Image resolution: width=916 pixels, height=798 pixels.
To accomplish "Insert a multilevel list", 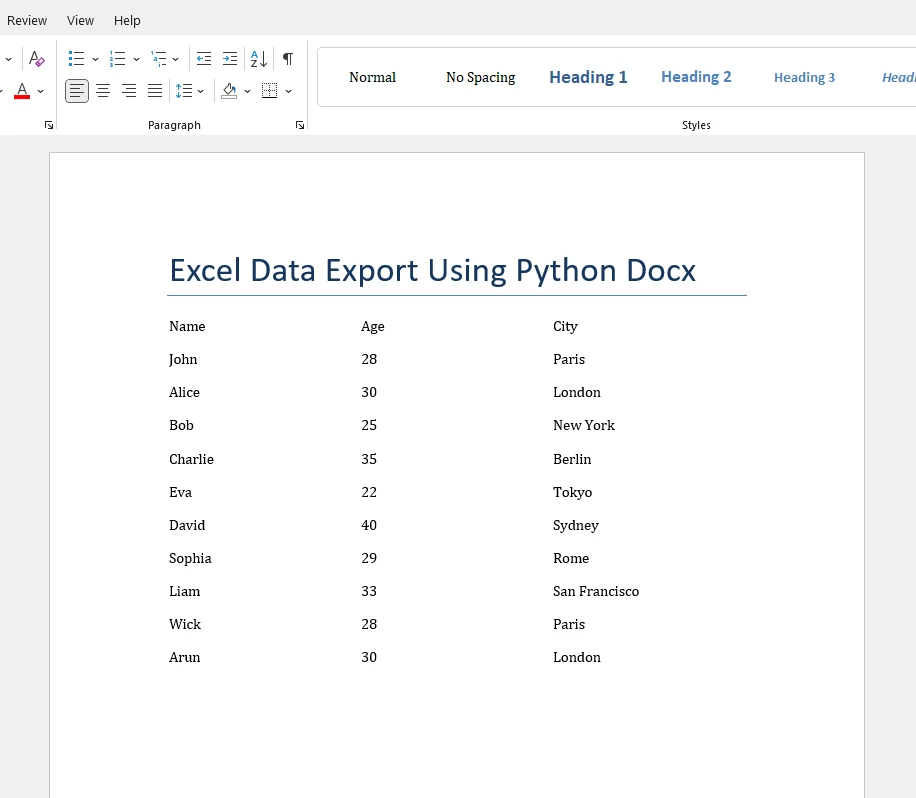I will (159, 59).
